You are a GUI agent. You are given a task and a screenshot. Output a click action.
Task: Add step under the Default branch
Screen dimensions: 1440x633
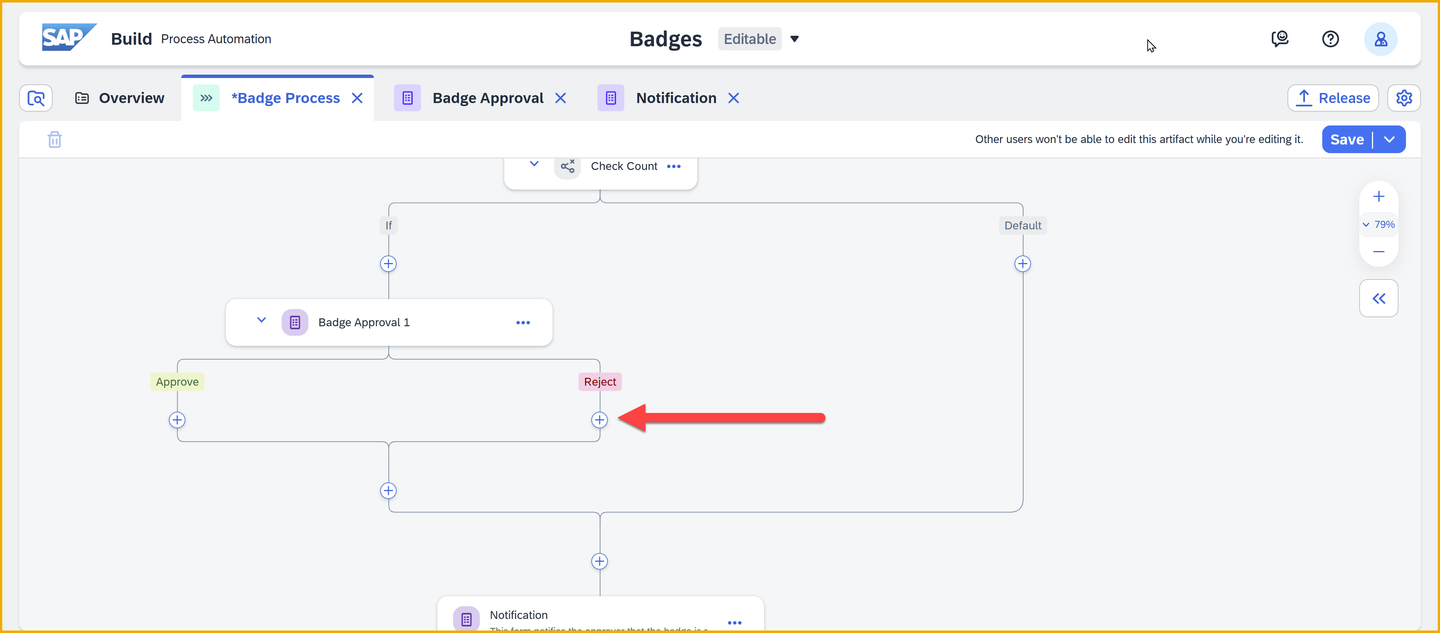(x=1023, y=264)
